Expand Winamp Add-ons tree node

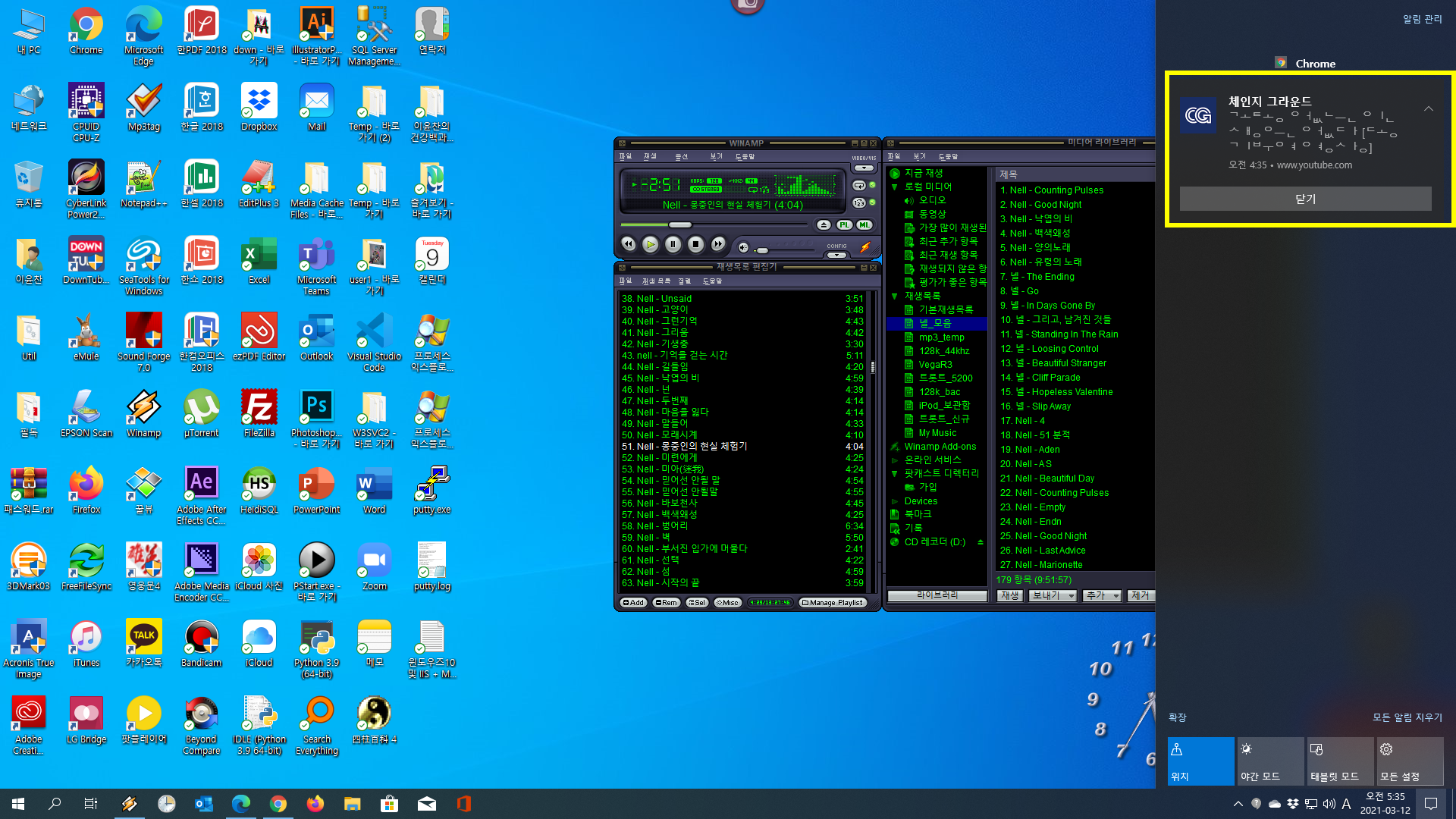coord(895,447)
